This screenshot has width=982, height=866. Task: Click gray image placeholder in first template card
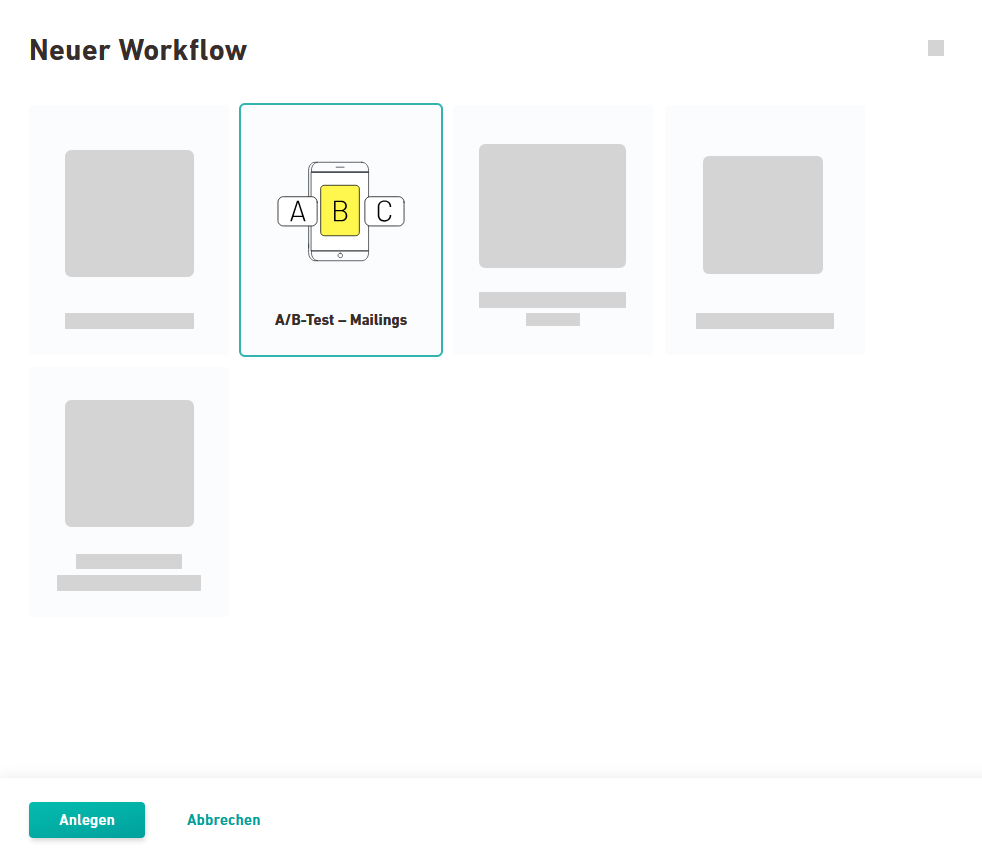coord(129,213)
